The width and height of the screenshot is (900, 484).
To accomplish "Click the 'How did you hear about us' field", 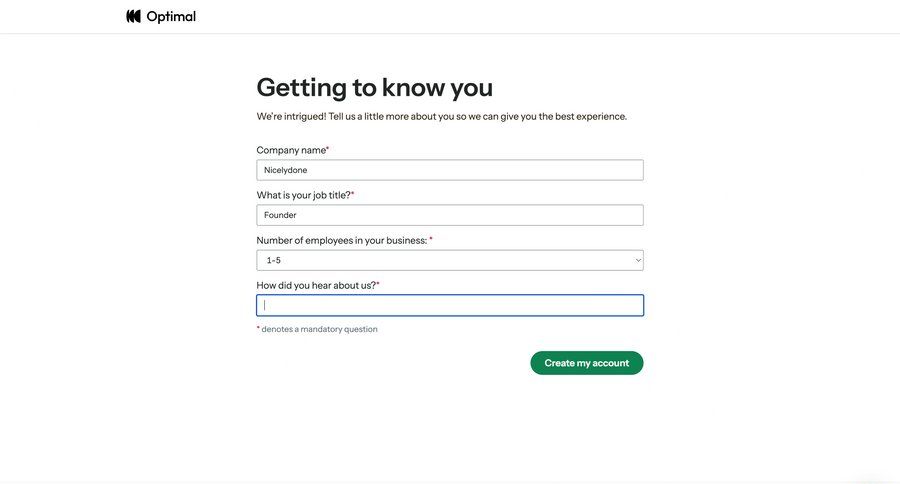I will 449,305.
